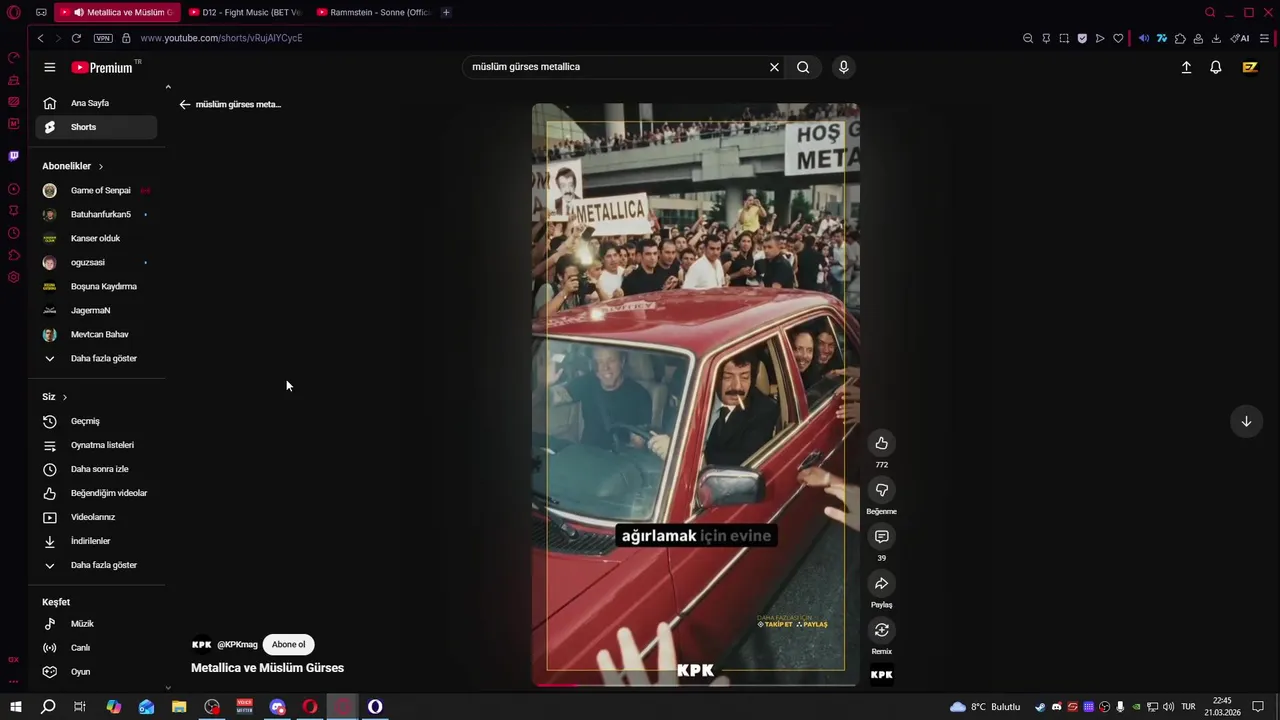Open Müzik in Keşfet
1280x720 pixels.
[x=96, y=624]
